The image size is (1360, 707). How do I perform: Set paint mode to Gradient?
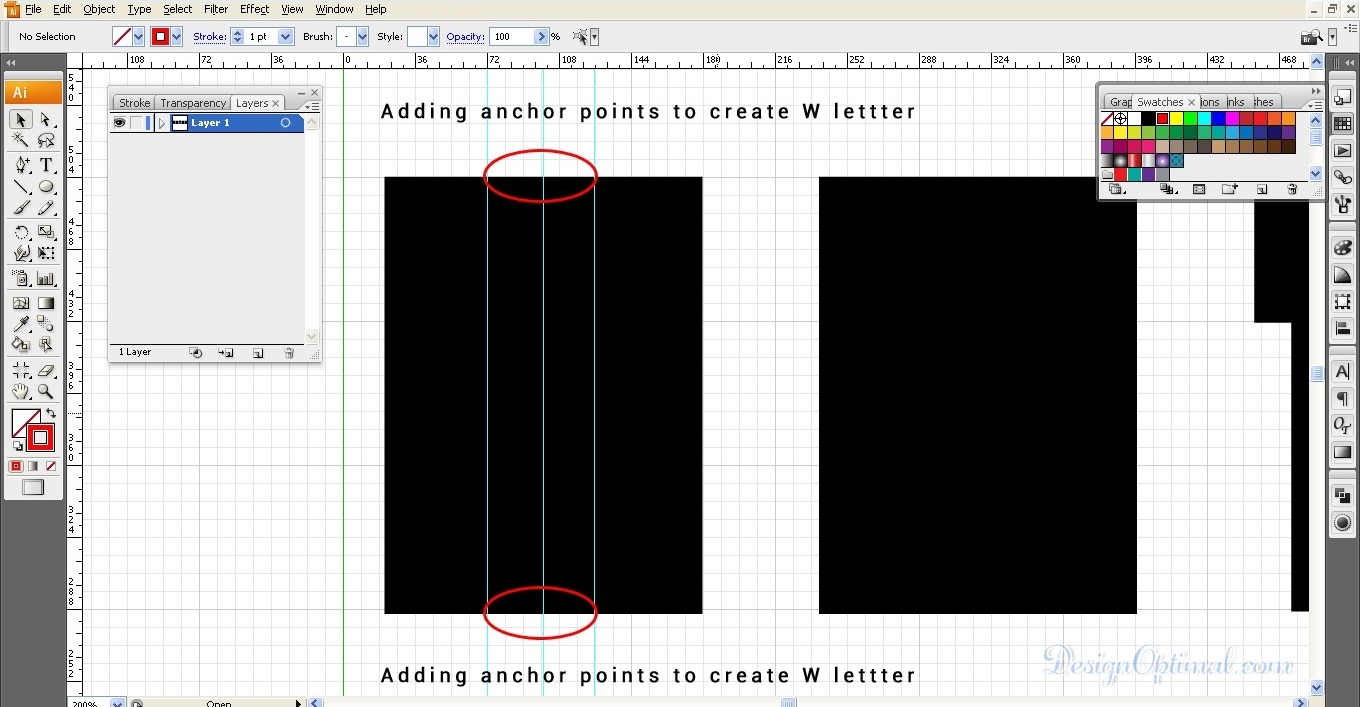coord(33,466)
